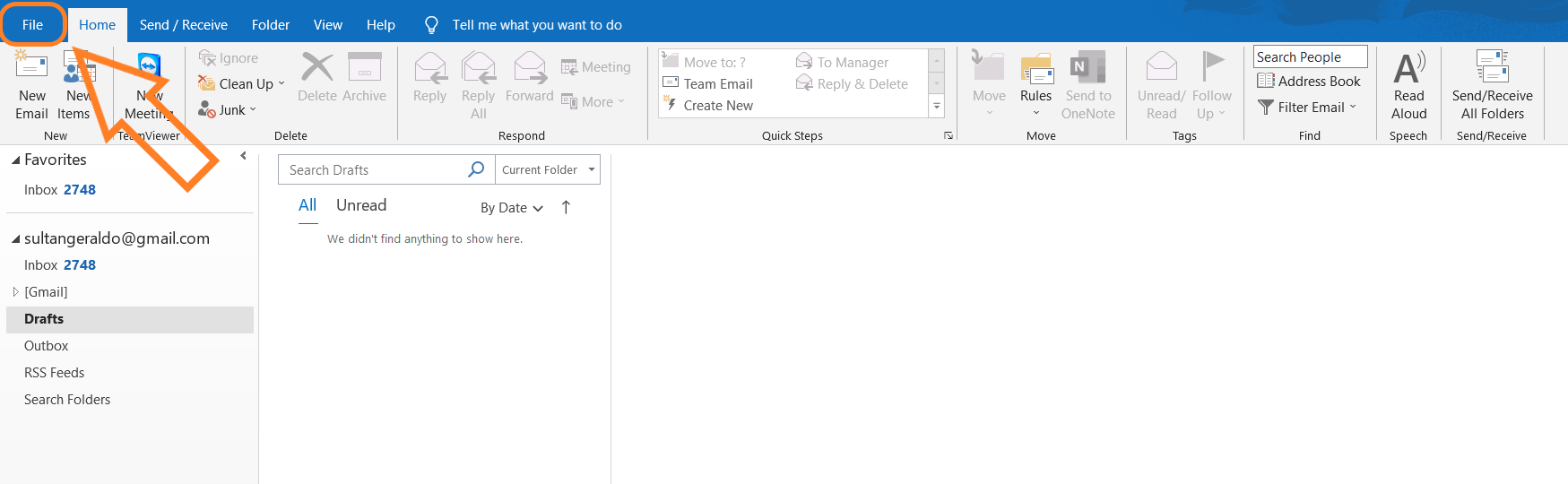
Task: Collapse the folder pane with the arrow
Action: (x=243, y=156)
